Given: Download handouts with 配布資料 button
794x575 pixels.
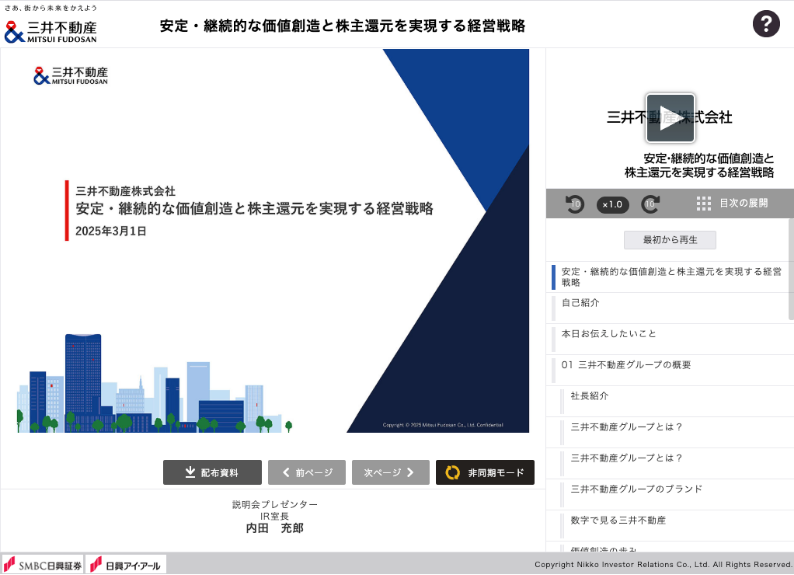Looking at the screenshot, I should click(x=212, y=472).
